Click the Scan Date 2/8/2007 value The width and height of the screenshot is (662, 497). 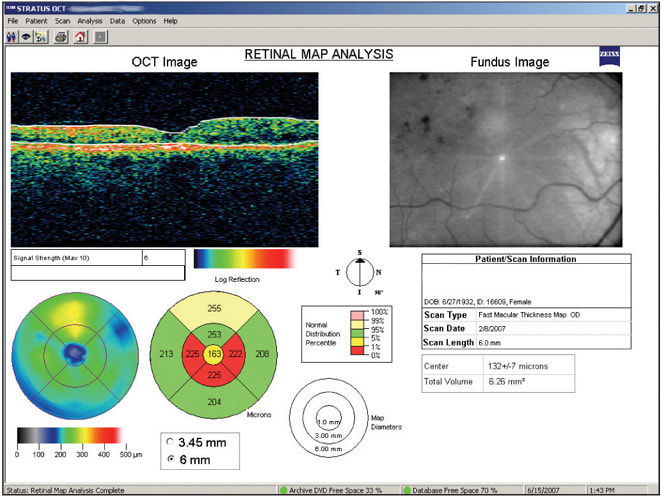(492, 329)
